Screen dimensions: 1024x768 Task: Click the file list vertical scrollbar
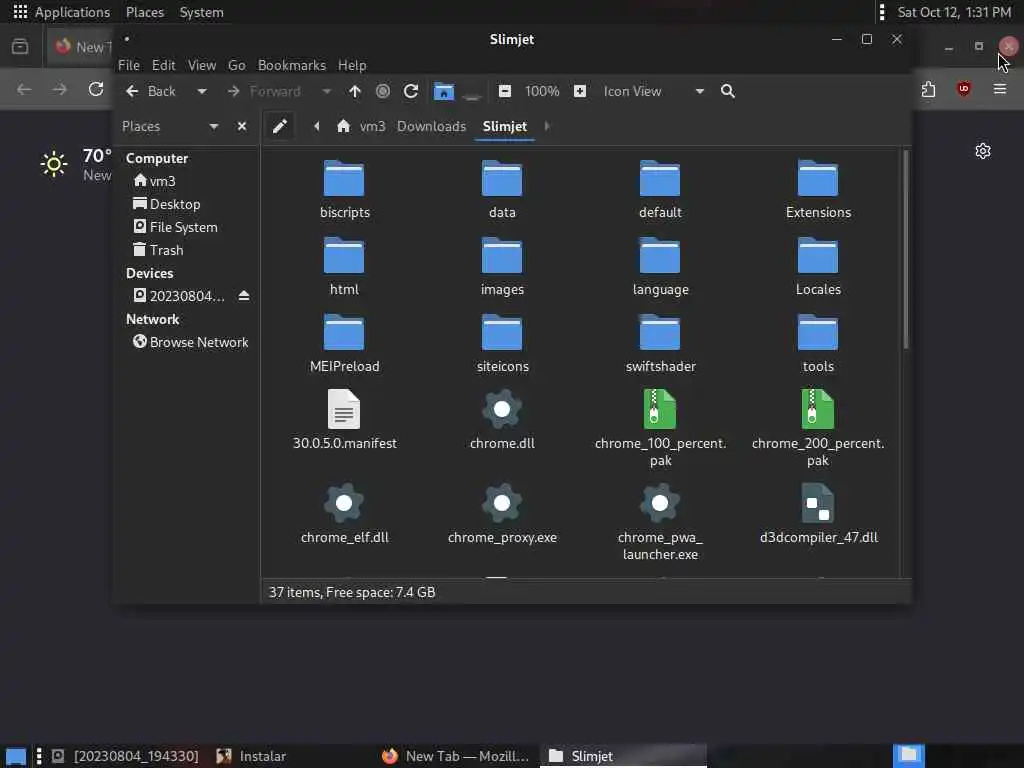(x=906, y=250)
